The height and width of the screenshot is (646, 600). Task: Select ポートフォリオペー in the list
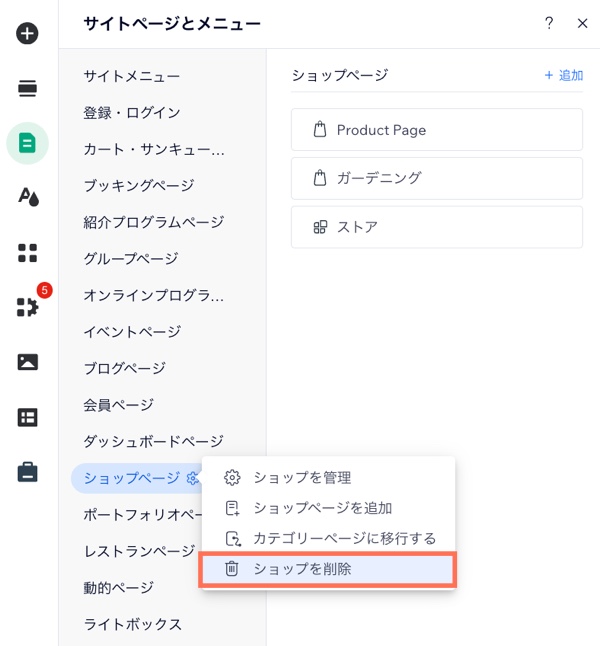pos(143,515)
